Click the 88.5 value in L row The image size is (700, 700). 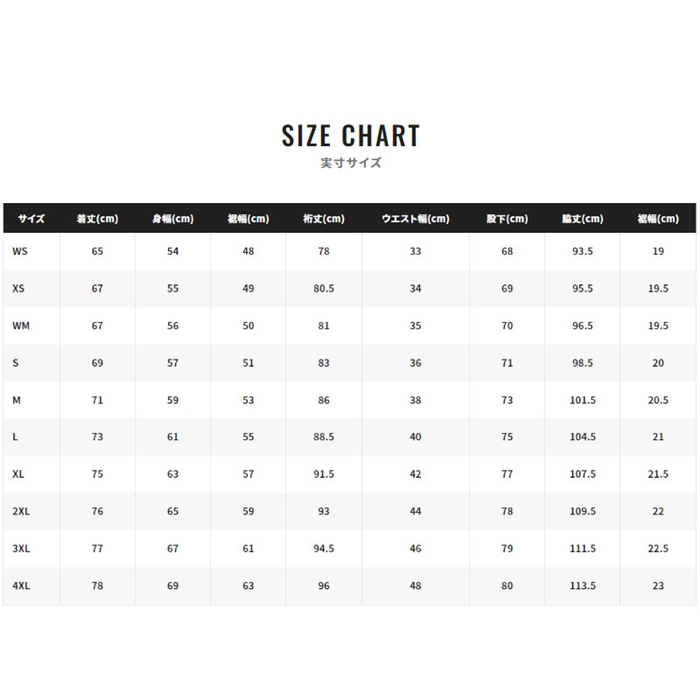[x=324, y=437]
